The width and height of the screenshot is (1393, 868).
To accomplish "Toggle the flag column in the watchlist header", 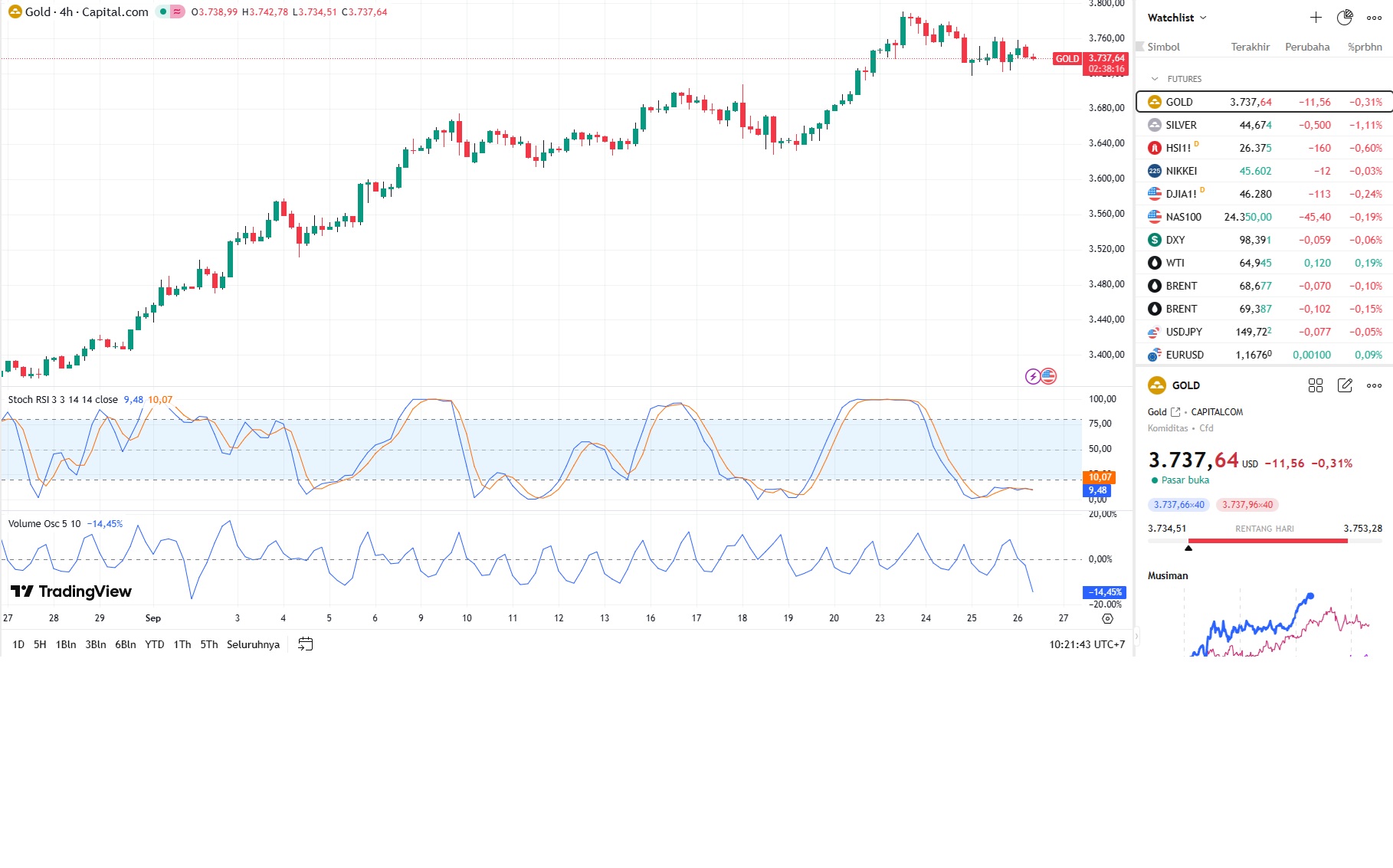I will (x=1139, y=47).
